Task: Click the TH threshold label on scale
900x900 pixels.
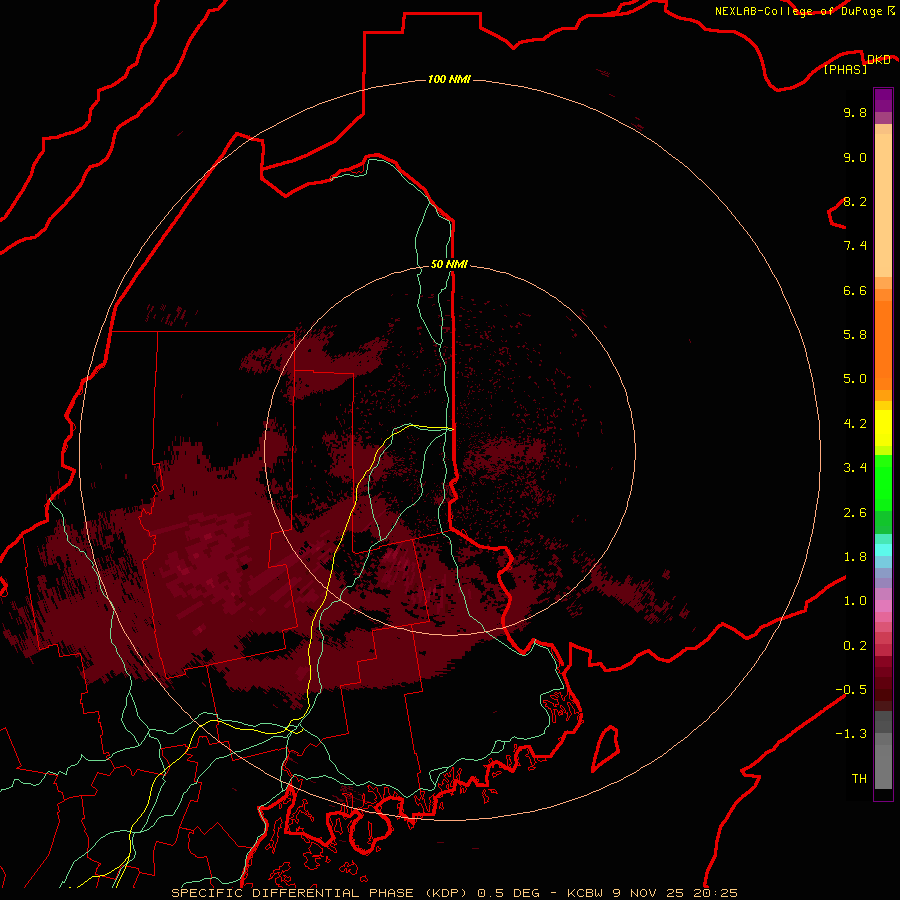Action: [859, 778]
